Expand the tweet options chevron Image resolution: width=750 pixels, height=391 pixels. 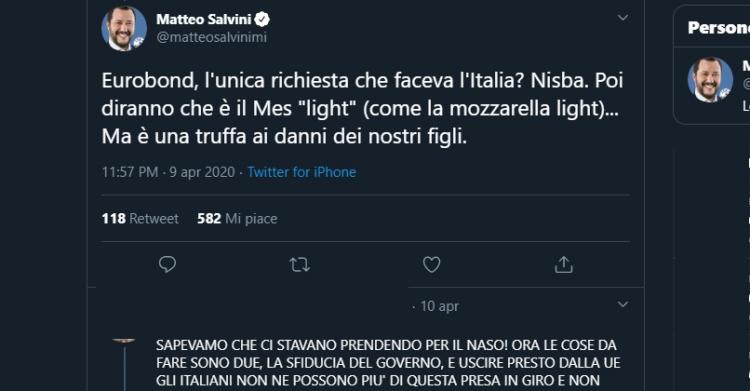(x=623, y=18)
